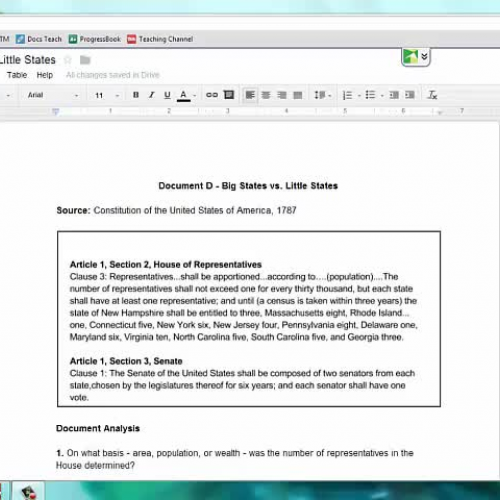The image size is (500, 500).
Task: Click the 'Source:' label text
Action: click(x=73, y=210)
